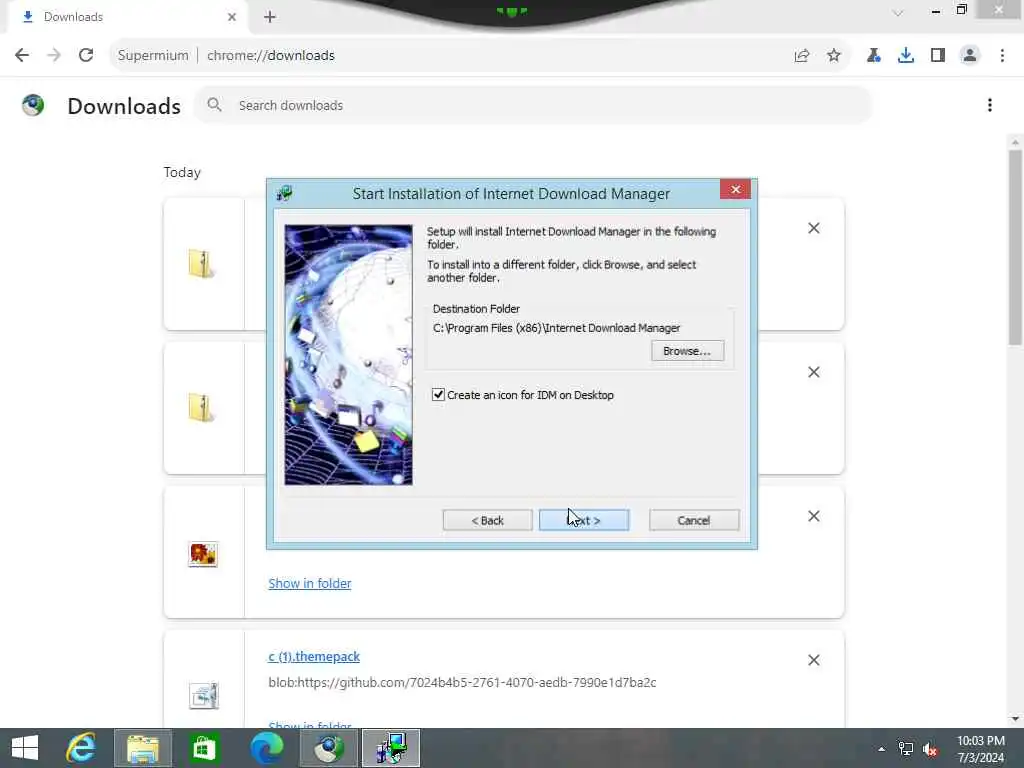The height and width of the screenshot is (768, 1024).
Task: Click the second zip folder file icon
Action: [x=202, y=408]
